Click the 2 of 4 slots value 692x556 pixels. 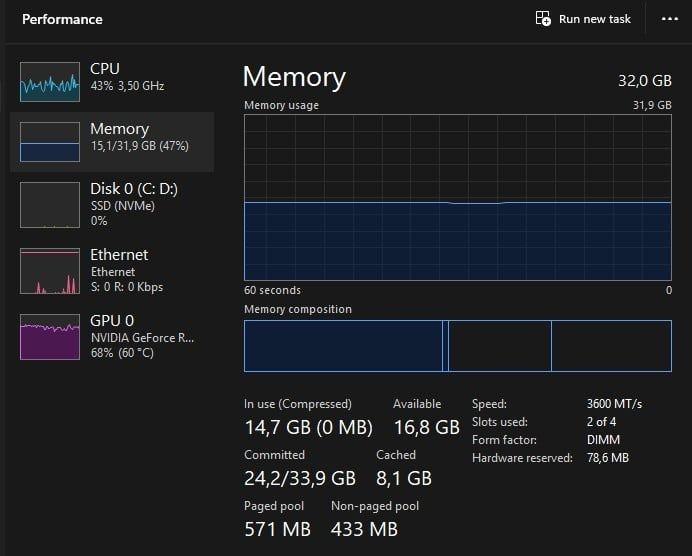click(x=601, y=422)
